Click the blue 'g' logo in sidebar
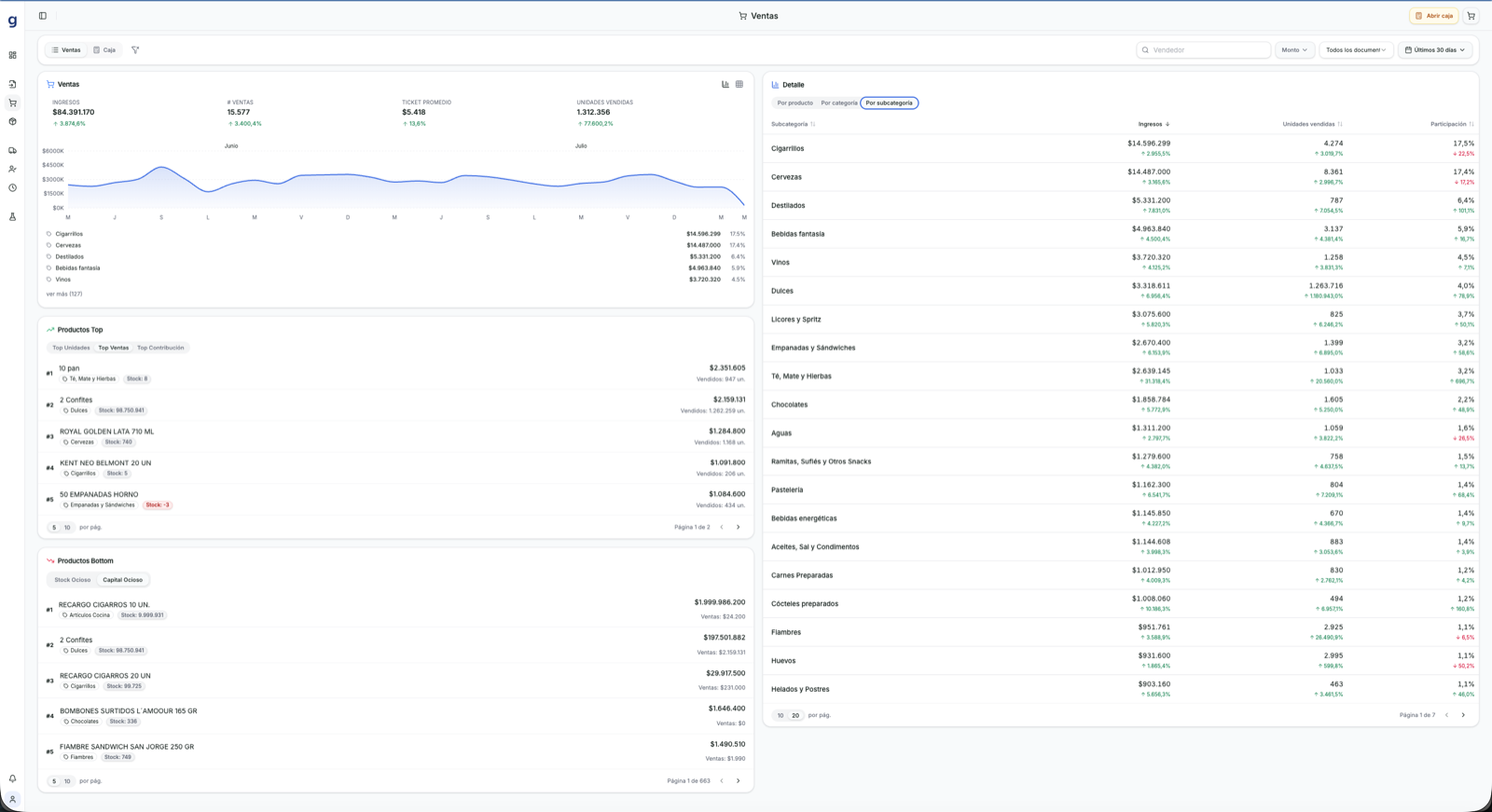The height and width of the screenshot is (812, 1492). point(12,20)
